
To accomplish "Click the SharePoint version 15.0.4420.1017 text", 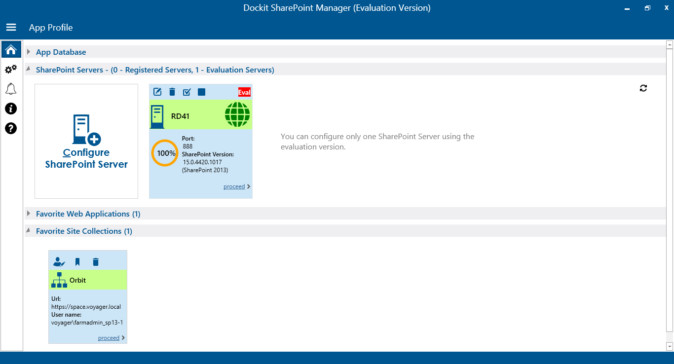I will [202, 162].
